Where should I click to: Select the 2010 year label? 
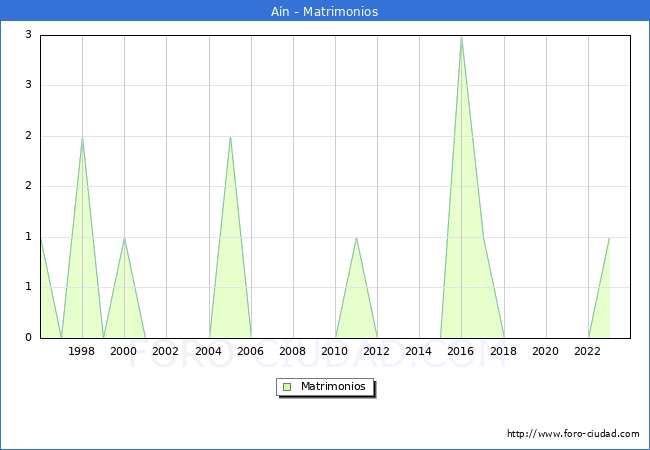[x=335, y=351]
